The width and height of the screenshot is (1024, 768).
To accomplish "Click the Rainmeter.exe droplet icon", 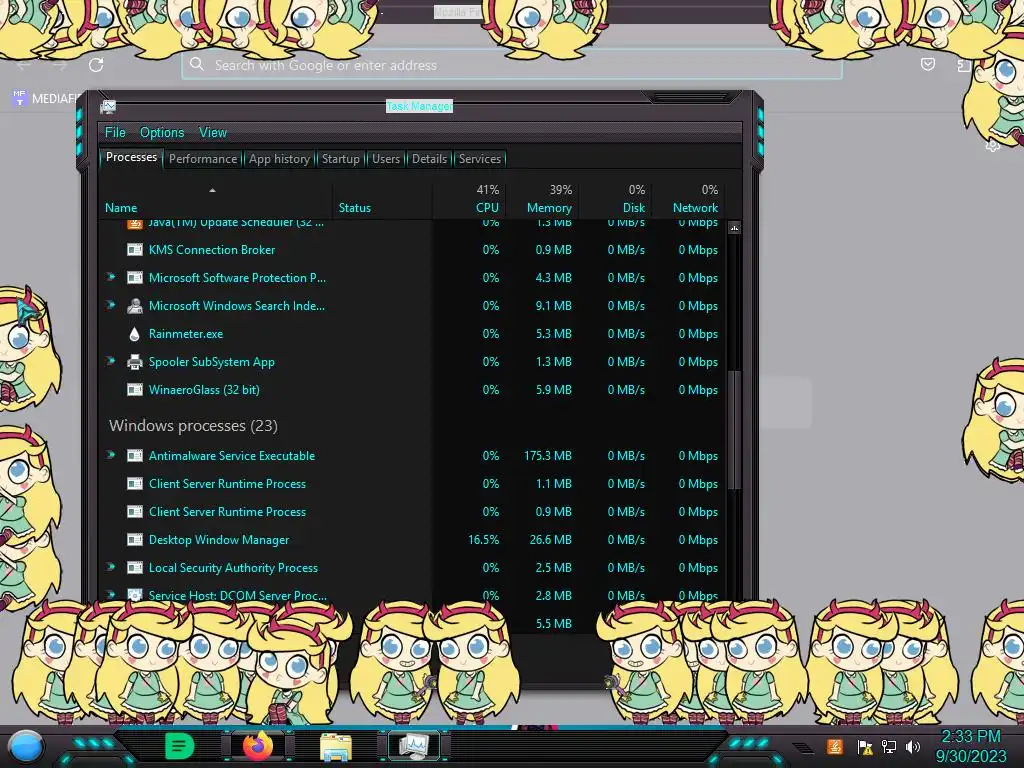I will (135, 334).
